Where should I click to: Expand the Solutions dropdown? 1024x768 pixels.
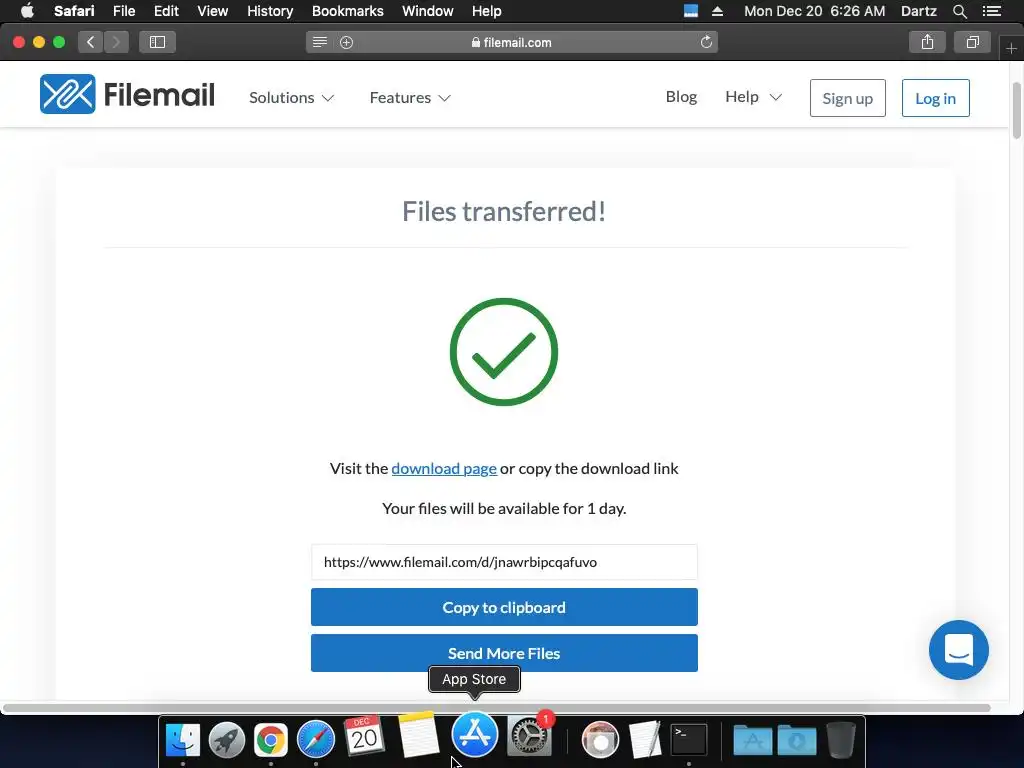(x=292, y=97)
